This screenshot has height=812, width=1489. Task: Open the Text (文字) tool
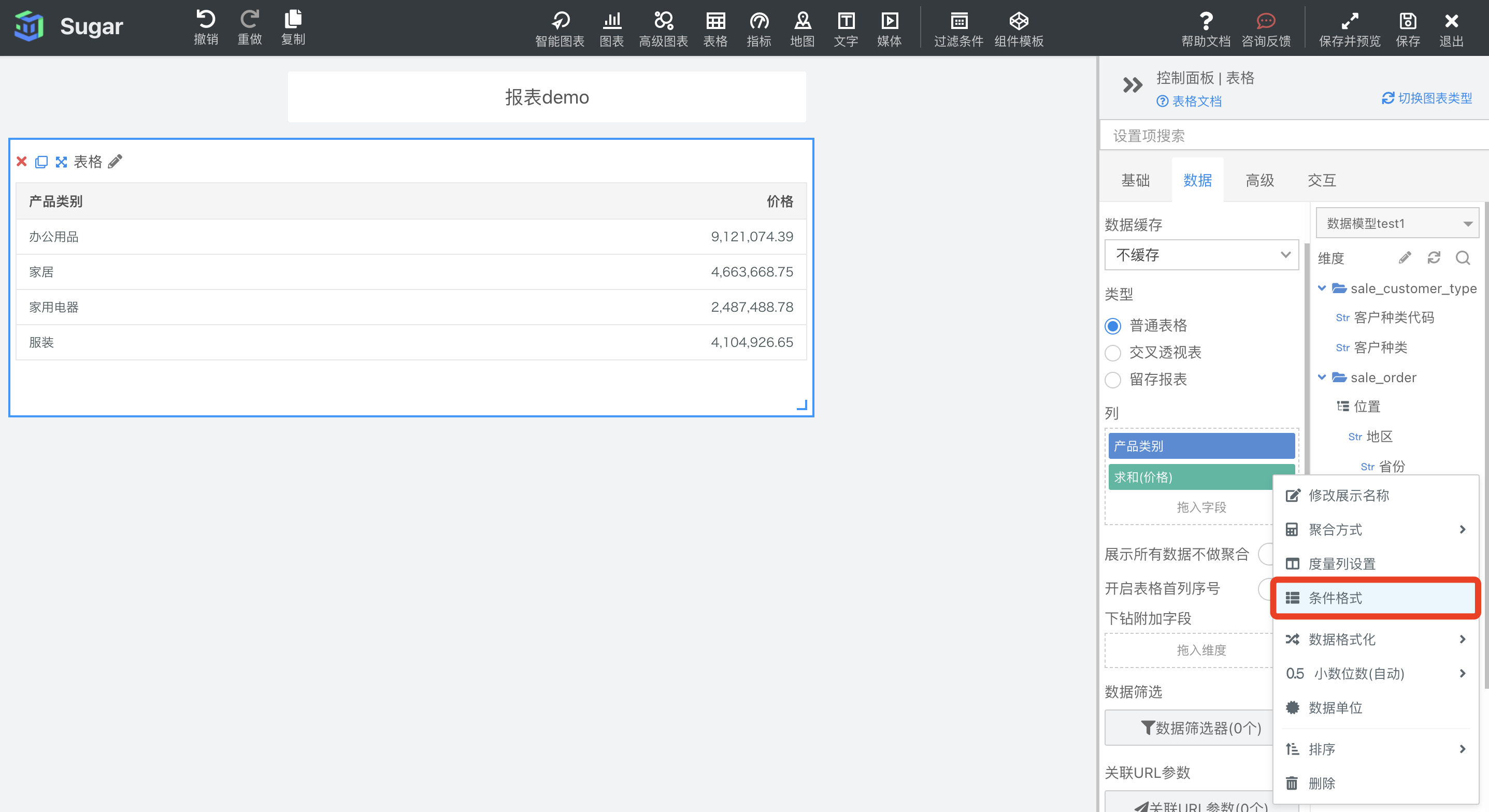click(846, 29)
